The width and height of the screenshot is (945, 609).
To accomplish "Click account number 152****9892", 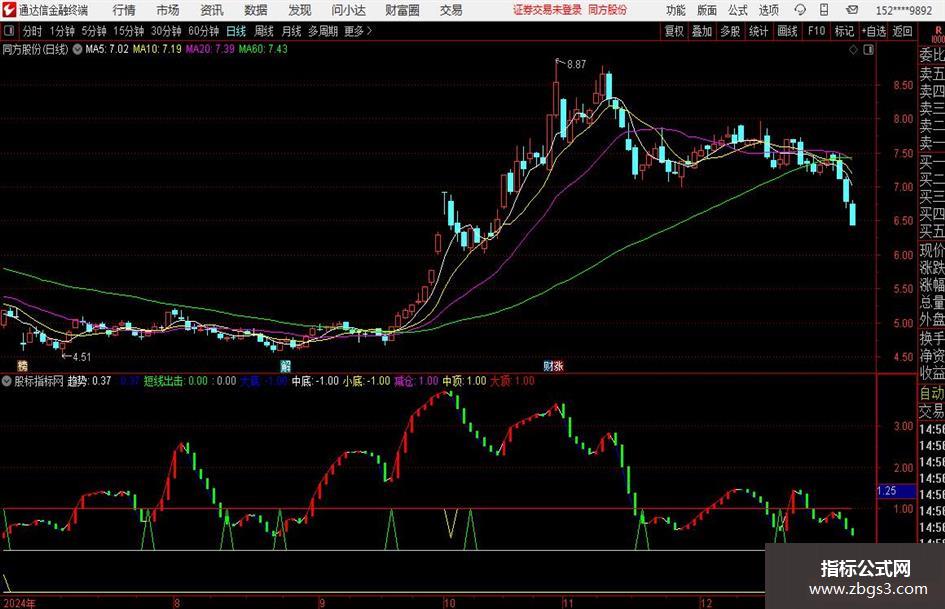I will (x=904, y=10).
